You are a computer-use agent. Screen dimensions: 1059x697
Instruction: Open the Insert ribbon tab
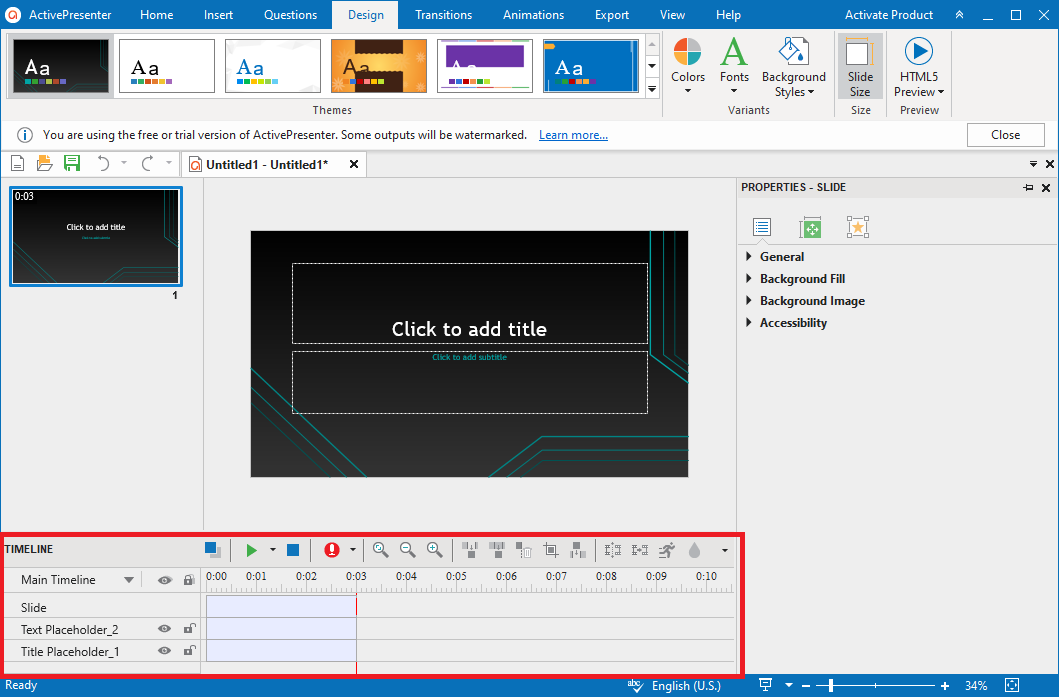click(218, 15)
